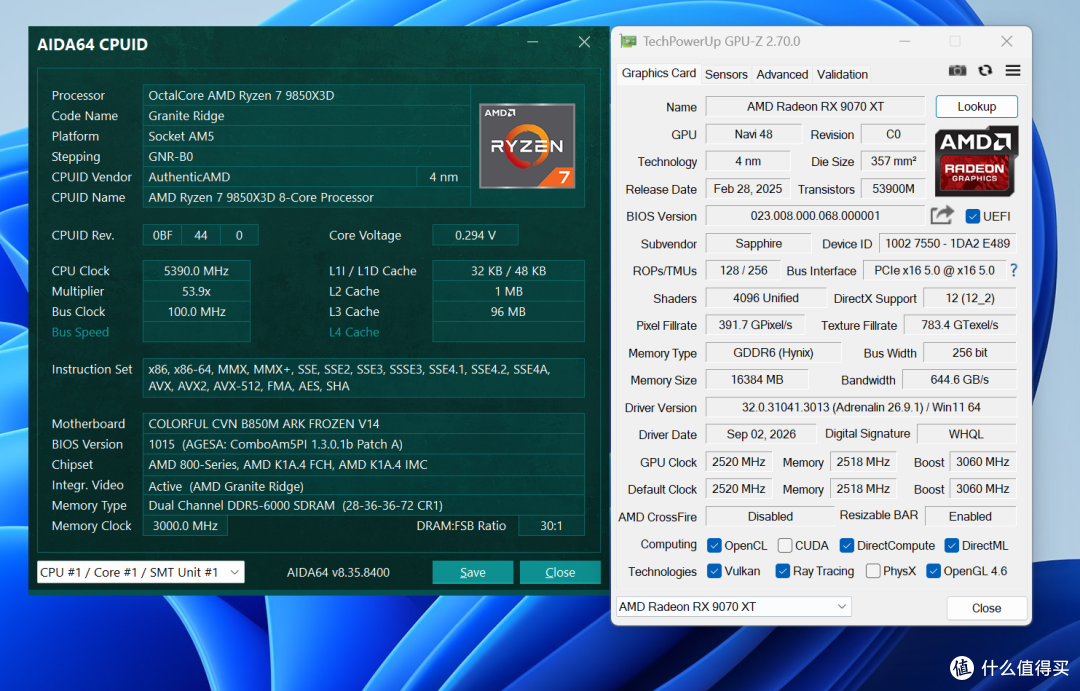Click the Driver Version field in GPU-Z
Screen dimensions: 1080x691
coord(861,407)
